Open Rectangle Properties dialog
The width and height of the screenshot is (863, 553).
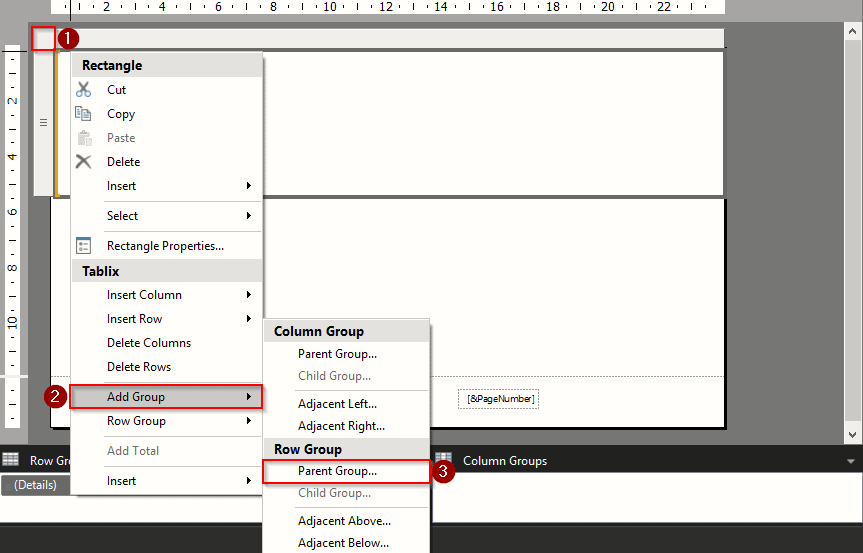point(167,245)
